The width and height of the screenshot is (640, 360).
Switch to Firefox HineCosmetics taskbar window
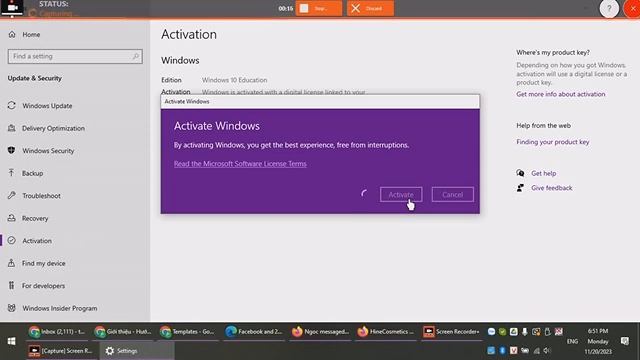point(386,332)
